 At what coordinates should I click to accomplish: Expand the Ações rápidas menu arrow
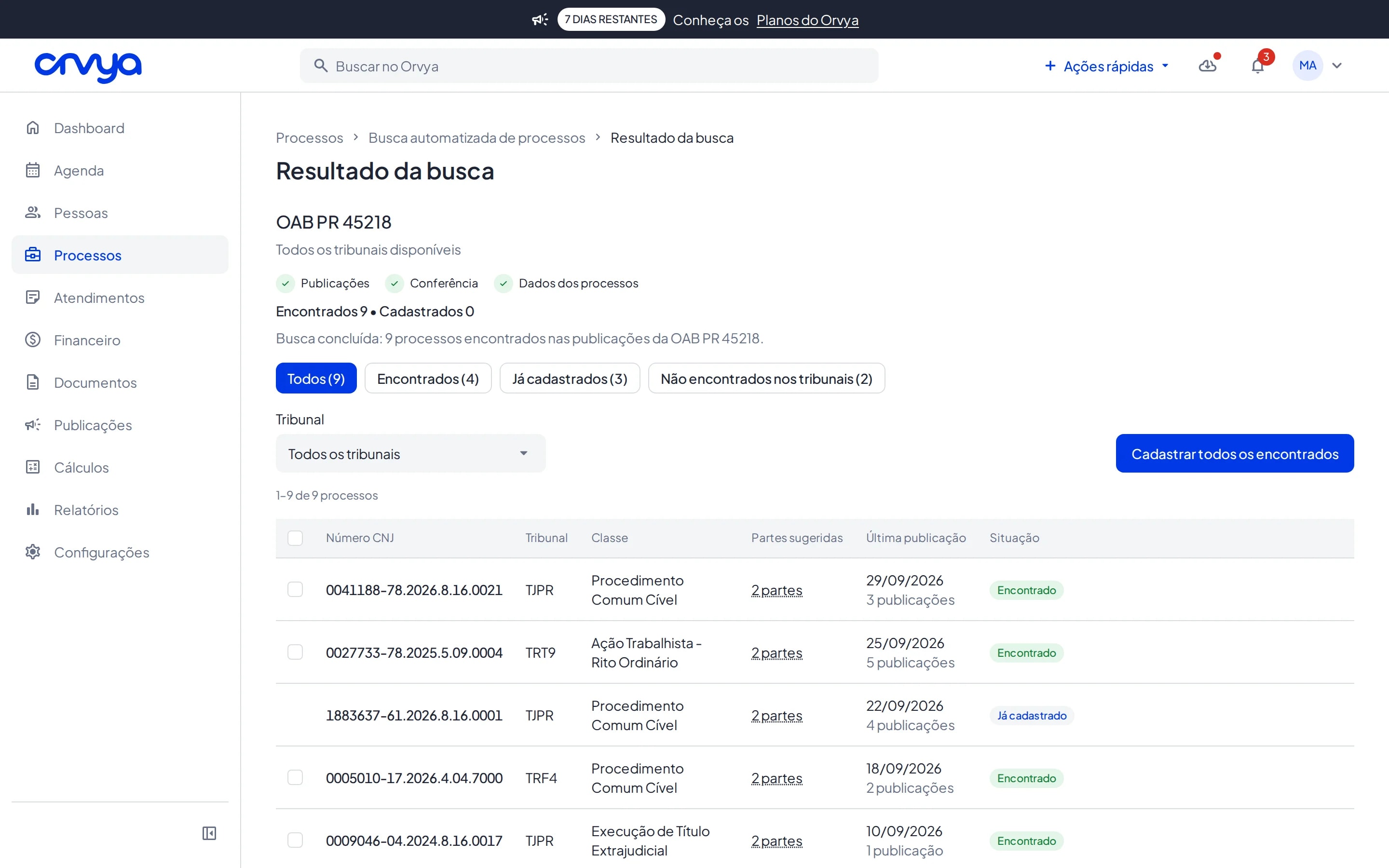coord(1165,66)
